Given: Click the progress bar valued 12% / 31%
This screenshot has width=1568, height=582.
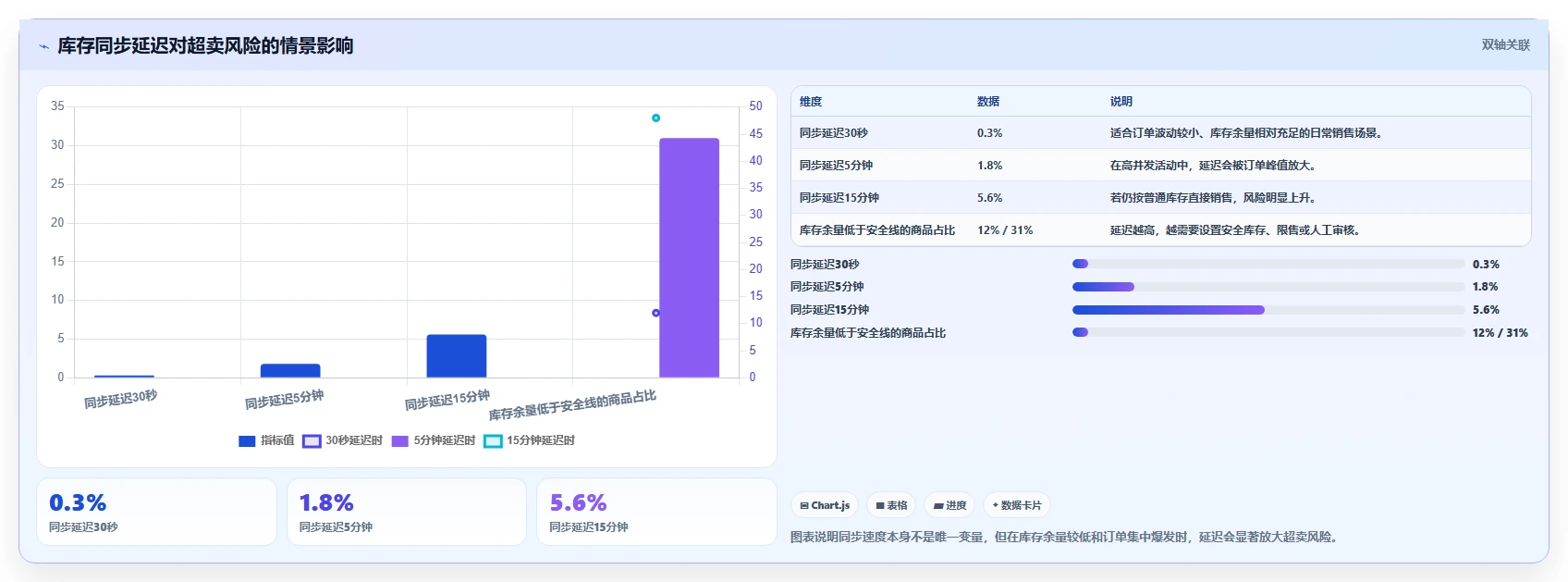Looking at the screenshot, I should (1268, 332).
